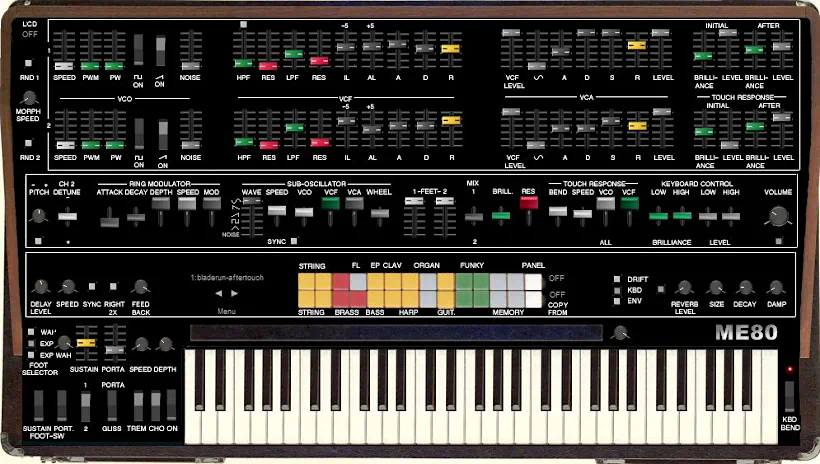Toggle the VCO 1 square wave ON switch
820x464 pixels.
138,50
